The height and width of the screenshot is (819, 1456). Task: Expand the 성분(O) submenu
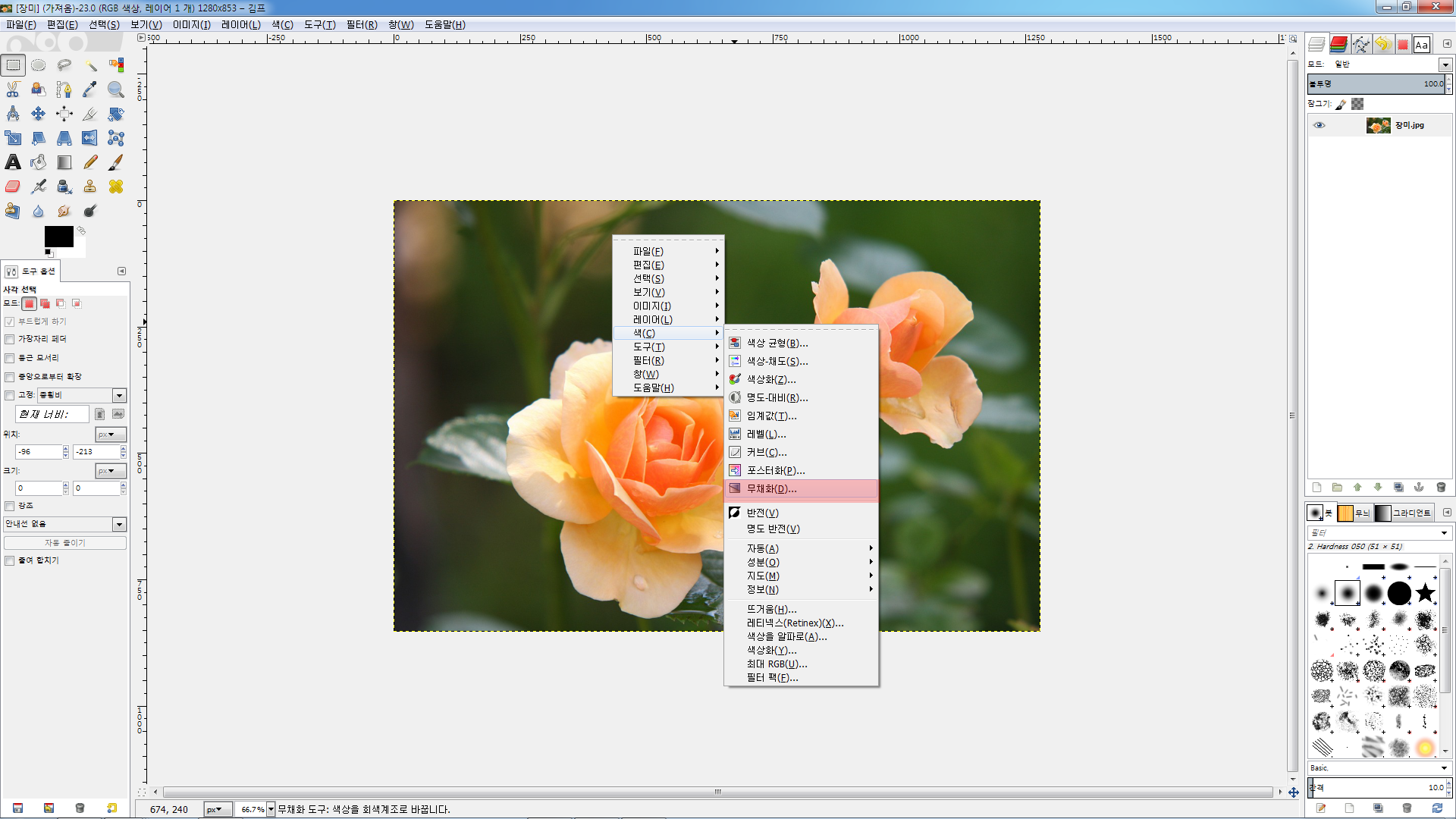(802, 562)
